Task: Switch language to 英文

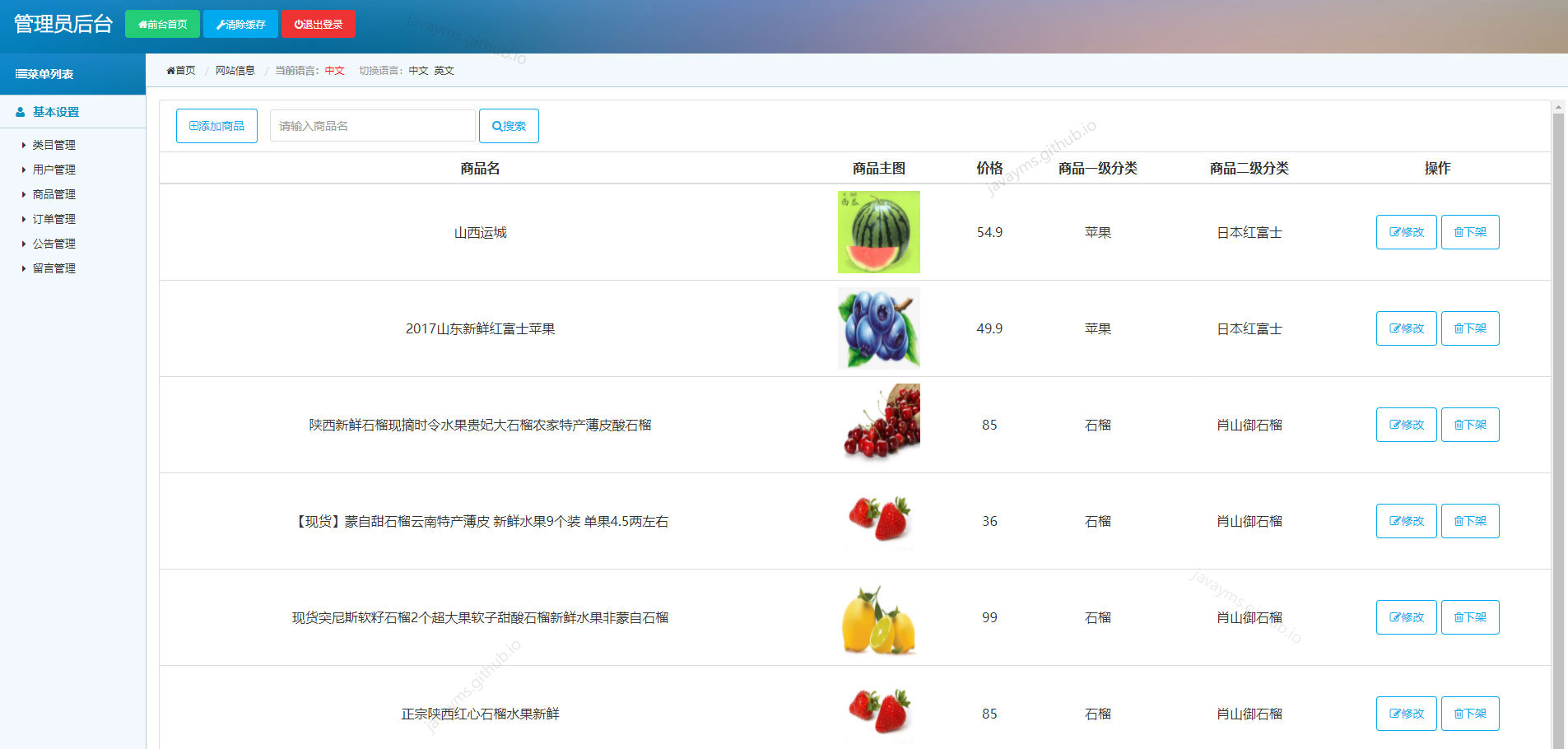Action: pos(444,71)
